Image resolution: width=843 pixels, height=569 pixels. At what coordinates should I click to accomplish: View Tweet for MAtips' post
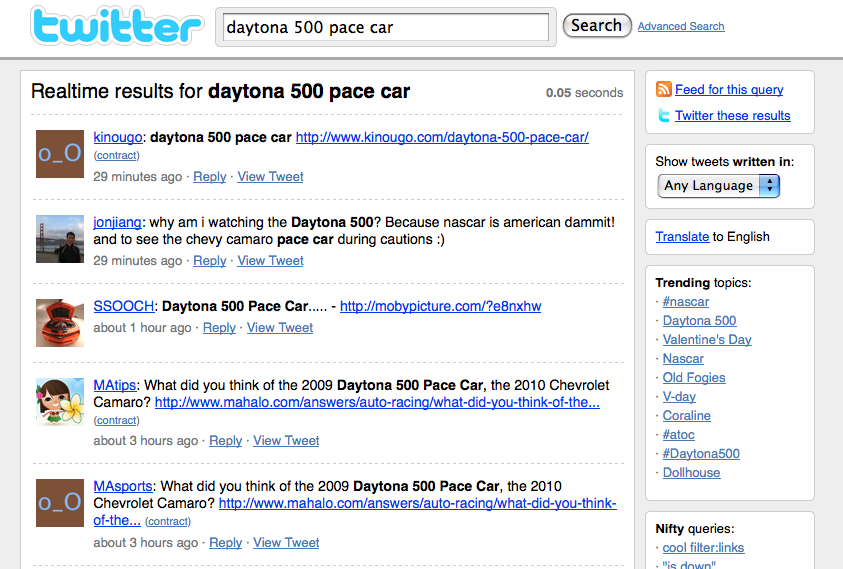[x=286, y=440]
